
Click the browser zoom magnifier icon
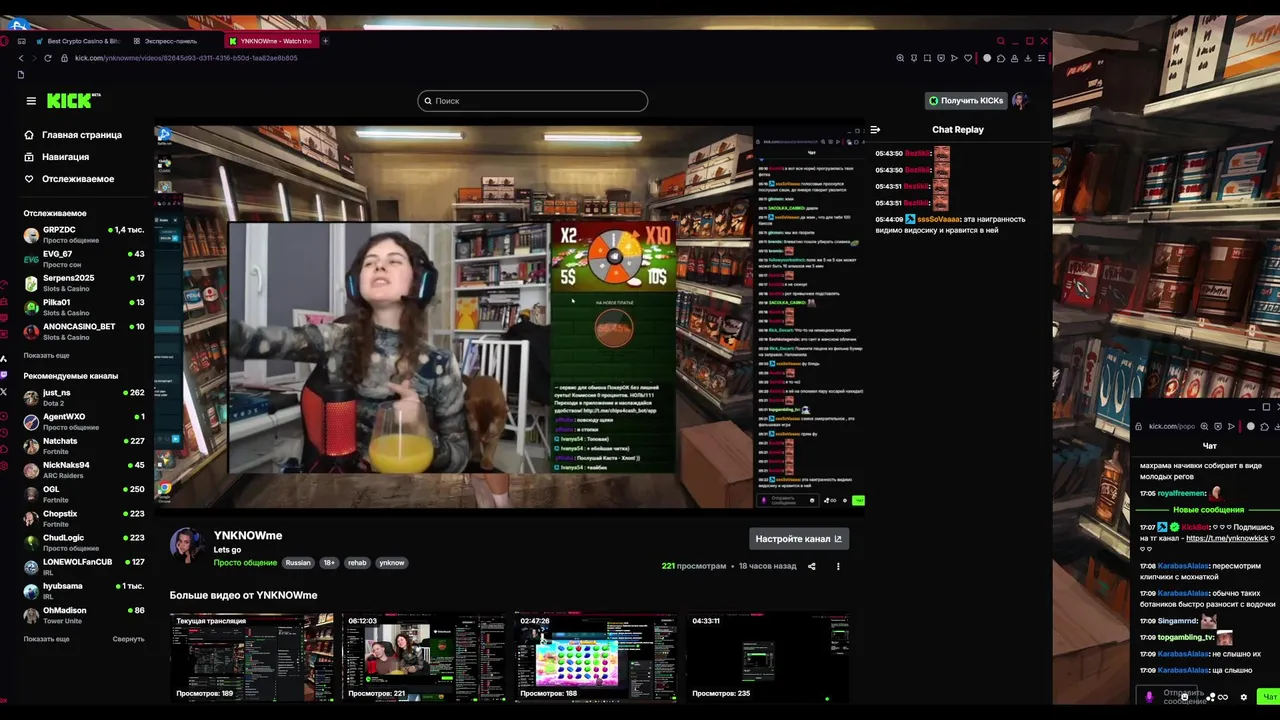tap(900, 58)
